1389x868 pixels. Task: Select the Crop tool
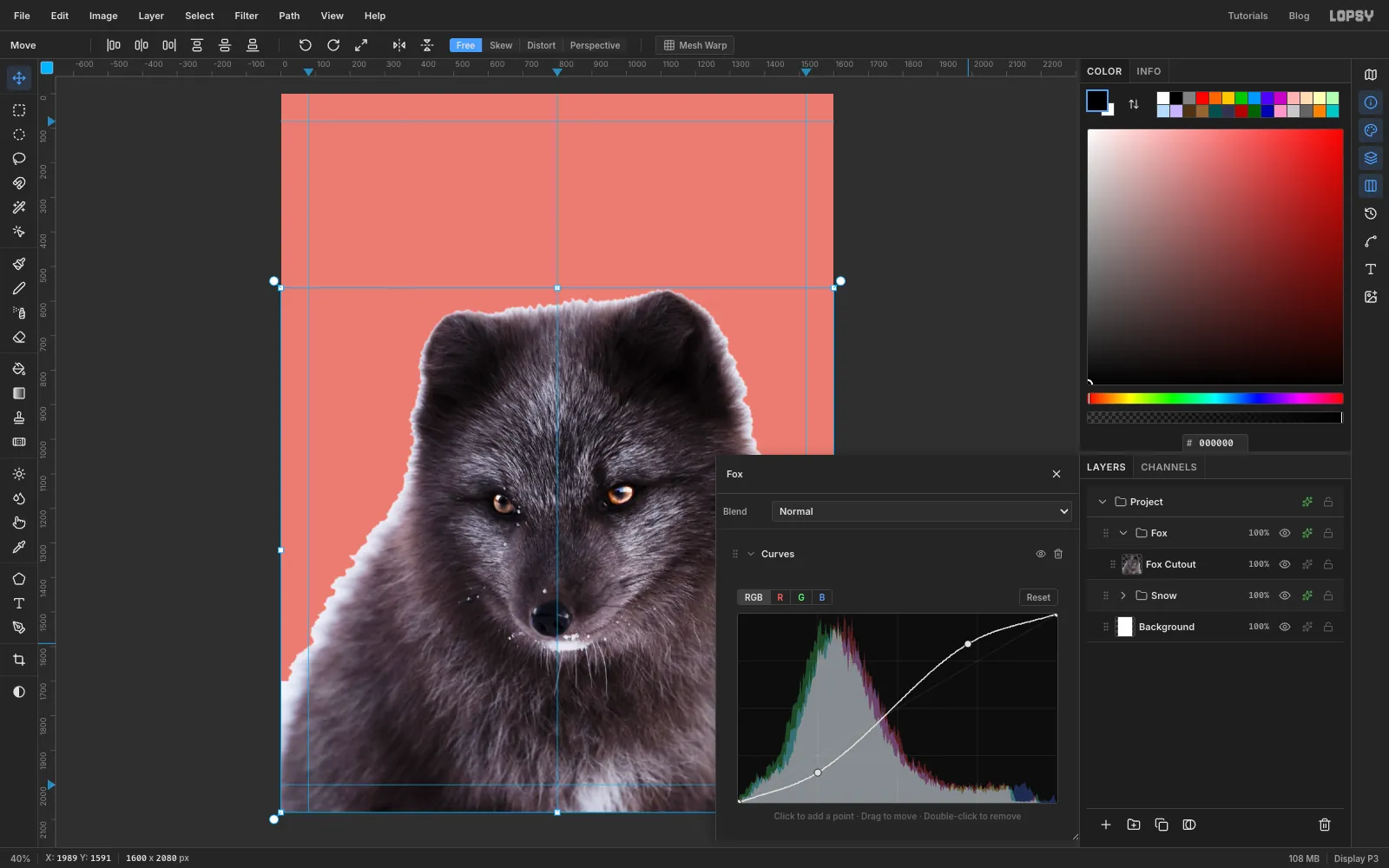[x=19, y=660]
